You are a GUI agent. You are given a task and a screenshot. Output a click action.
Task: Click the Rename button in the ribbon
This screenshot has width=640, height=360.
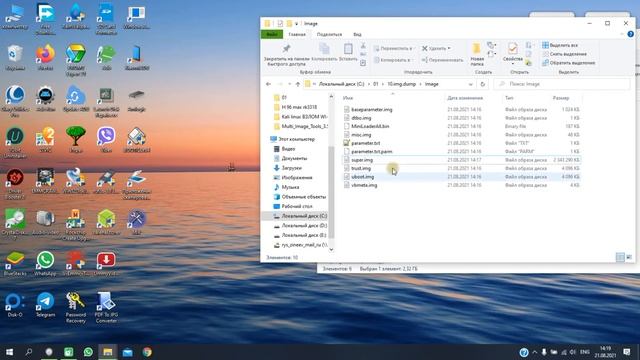442,60
